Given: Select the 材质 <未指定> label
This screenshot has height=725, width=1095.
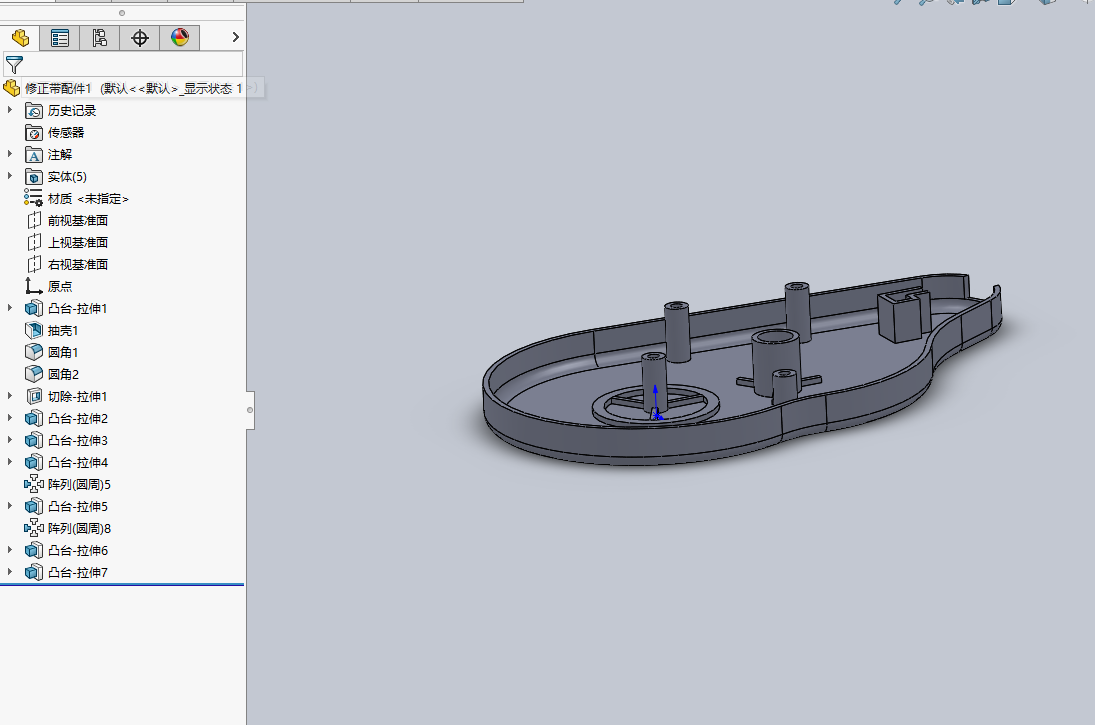Looking at the screenshot, I should click(x=88, y=199).
